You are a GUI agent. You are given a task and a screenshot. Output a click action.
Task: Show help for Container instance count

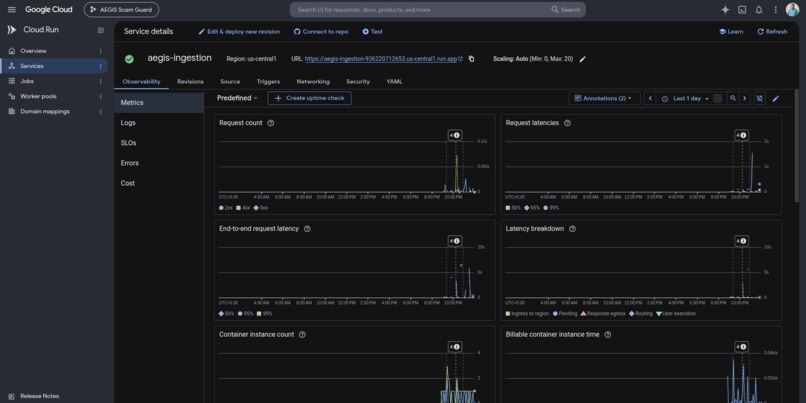pyautogui.click(x=302, y=334)
